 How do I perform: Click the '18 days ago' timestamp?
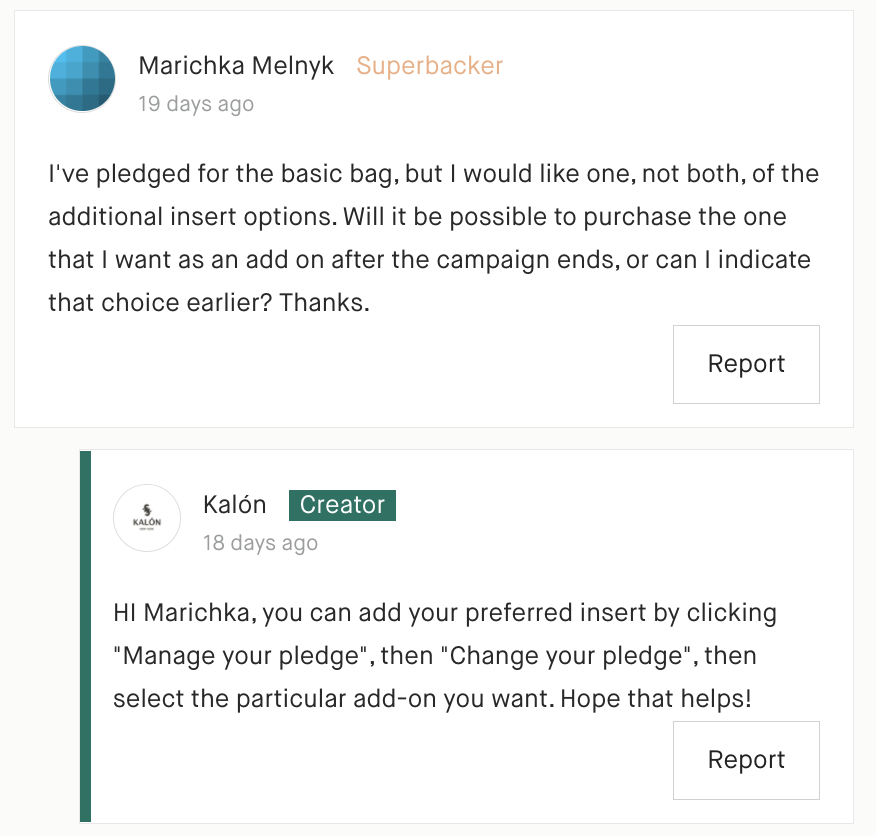pos(260,543)
